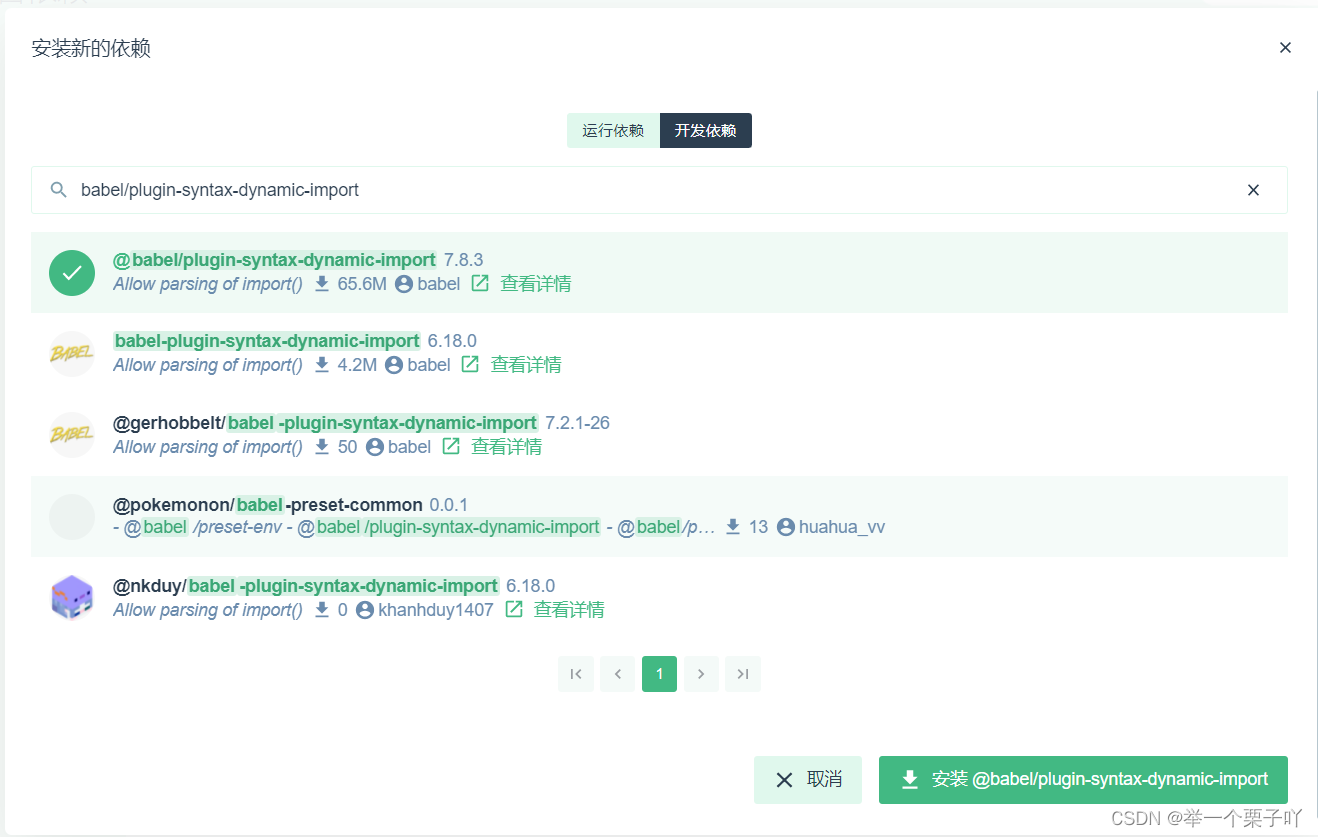Select @gerhobbelt/babel-plugin-syntax-dynamic-import package name
1318x837 pixels.
click(325, 423)
